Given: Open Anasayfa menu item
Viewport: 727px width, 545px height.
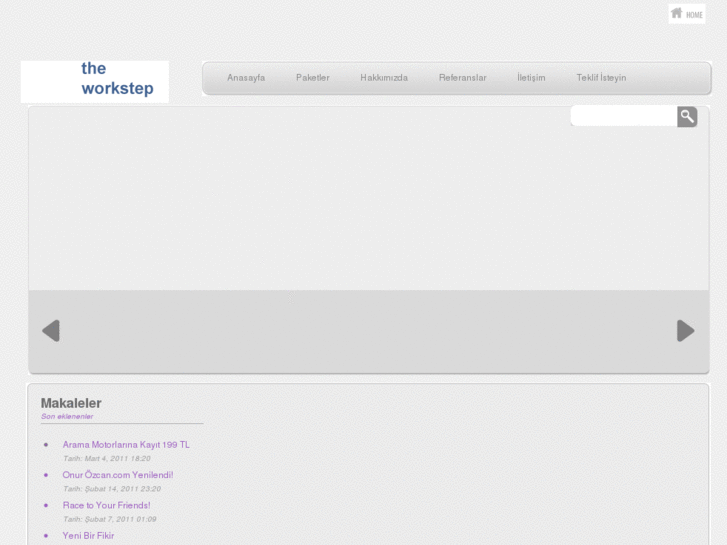Looking at the screenshot, I should point(246,77).
